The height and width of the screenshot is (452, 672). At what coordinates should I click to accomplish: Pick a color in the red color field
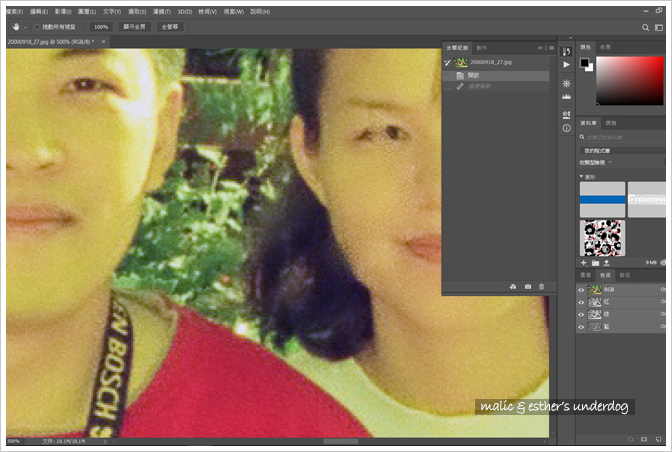tap(630, 81)
